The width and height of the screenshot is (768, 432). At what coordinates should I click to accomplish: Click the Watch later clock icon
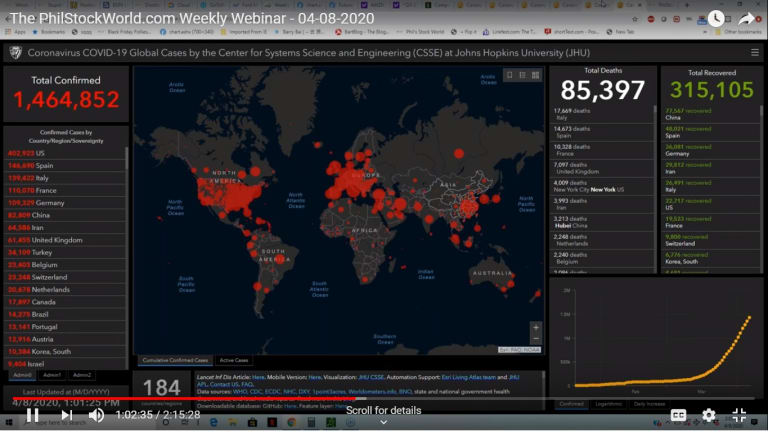click(x=716, y=19)
